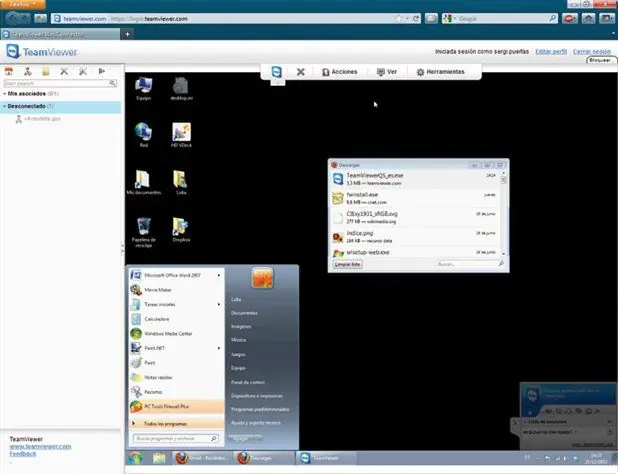The image size is (618, 474).
Task: Click the add partner icon in sidebar toolbar
Action: point(28,71)
